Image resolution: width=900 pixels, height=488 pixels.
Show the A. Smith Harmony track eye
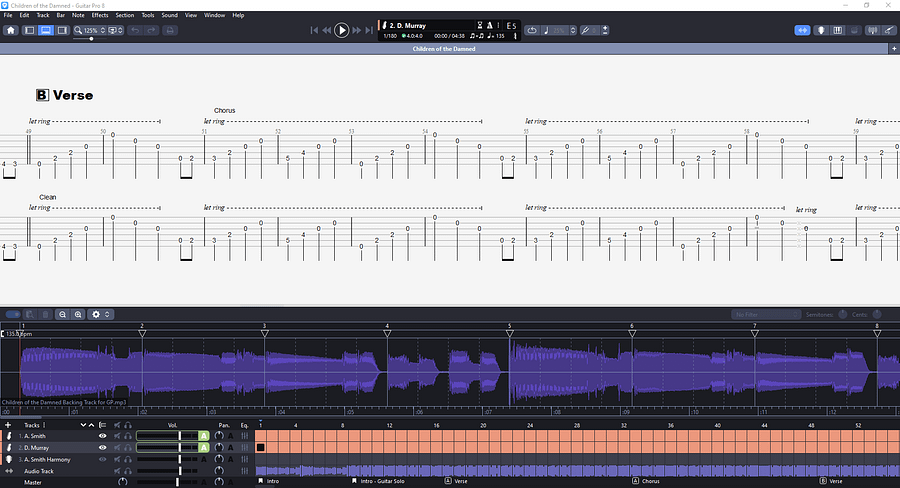click(102, 459)
